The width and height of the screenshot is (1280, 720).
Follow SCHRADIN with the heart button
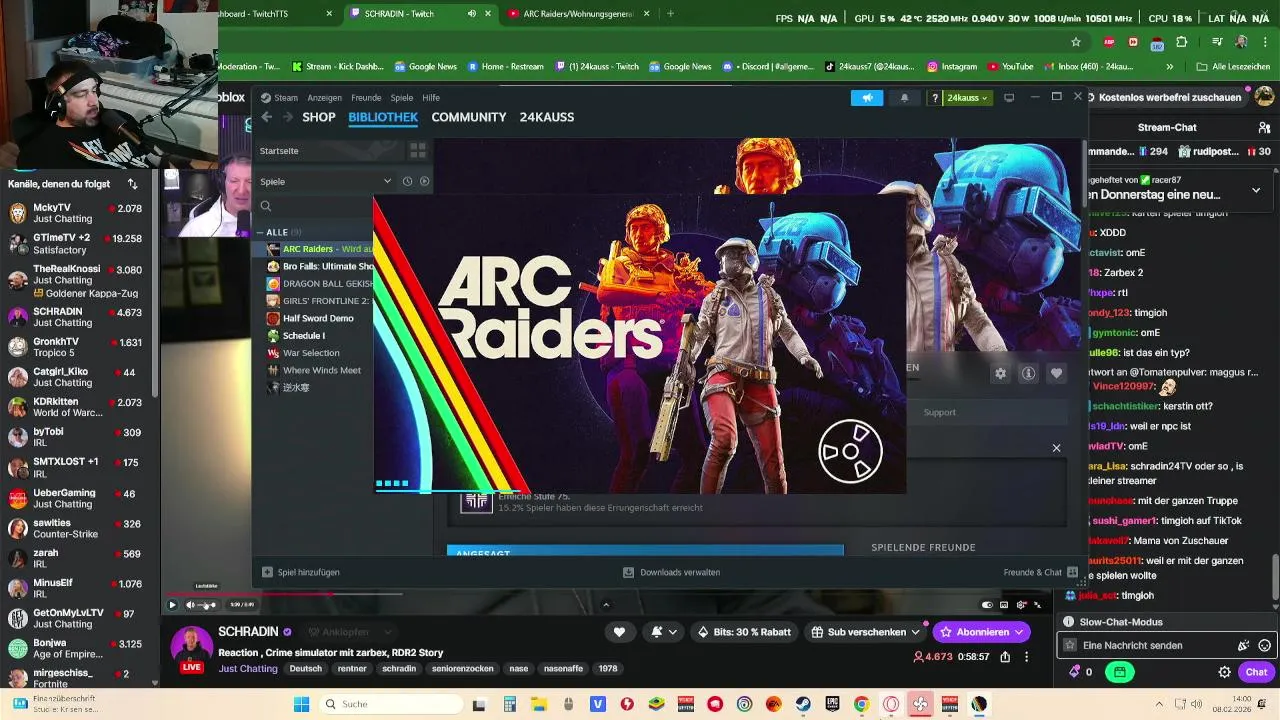pyautogui.click(x=619, y=632)
